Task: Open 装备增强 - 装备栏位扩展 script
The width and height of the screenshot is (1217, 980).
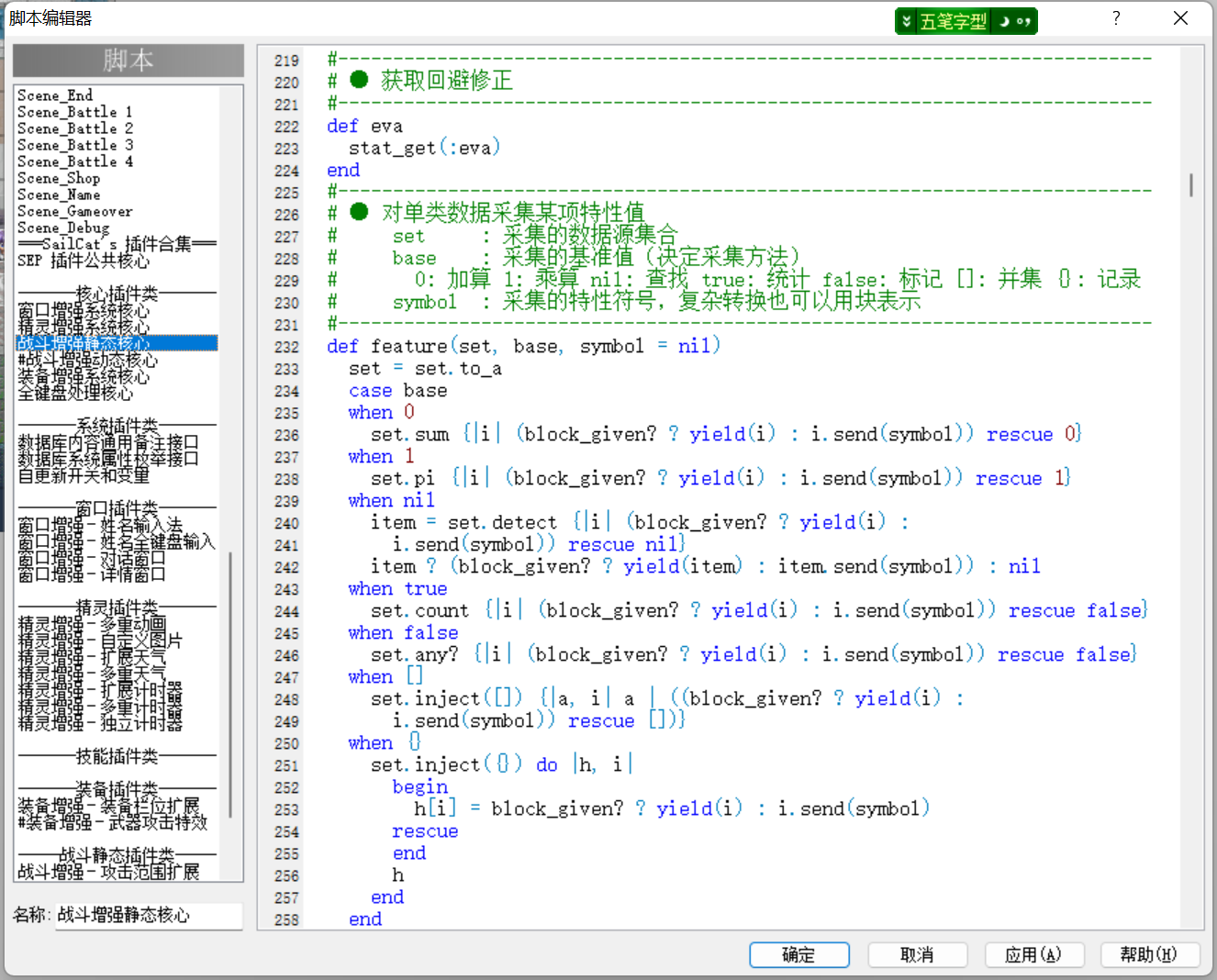Action: click(x=108, y=806)
